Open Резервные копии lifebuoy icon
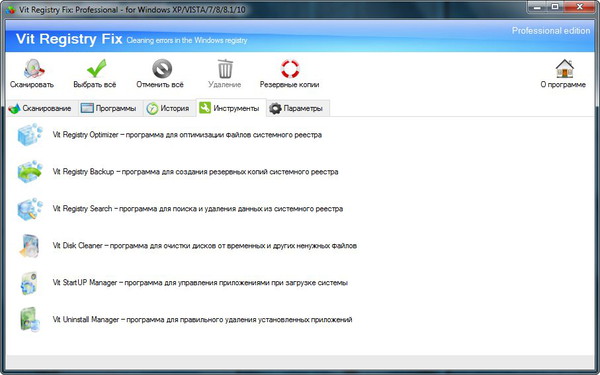 290,69
